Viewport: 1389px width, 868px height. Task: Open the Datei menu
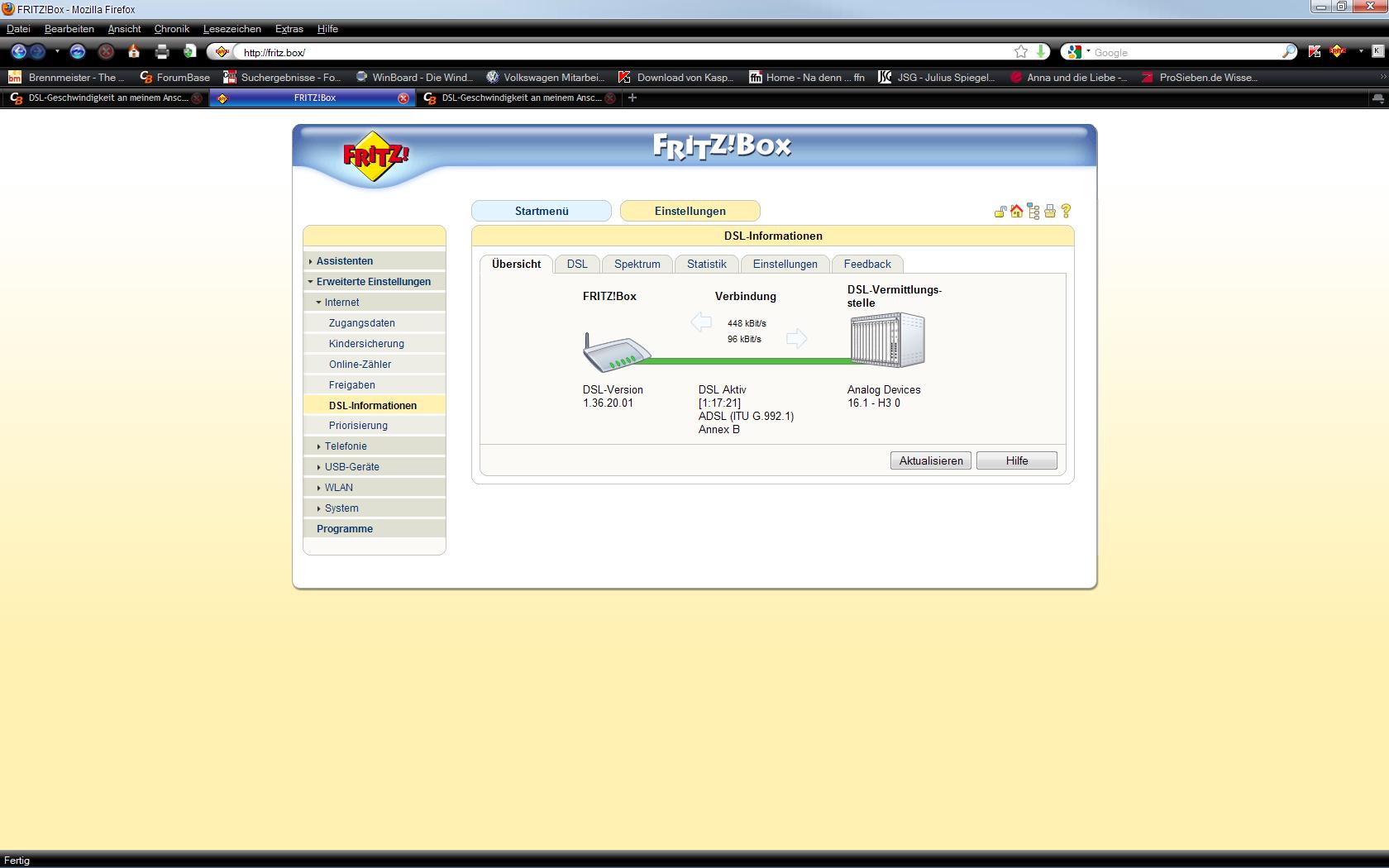coord(18,29)
